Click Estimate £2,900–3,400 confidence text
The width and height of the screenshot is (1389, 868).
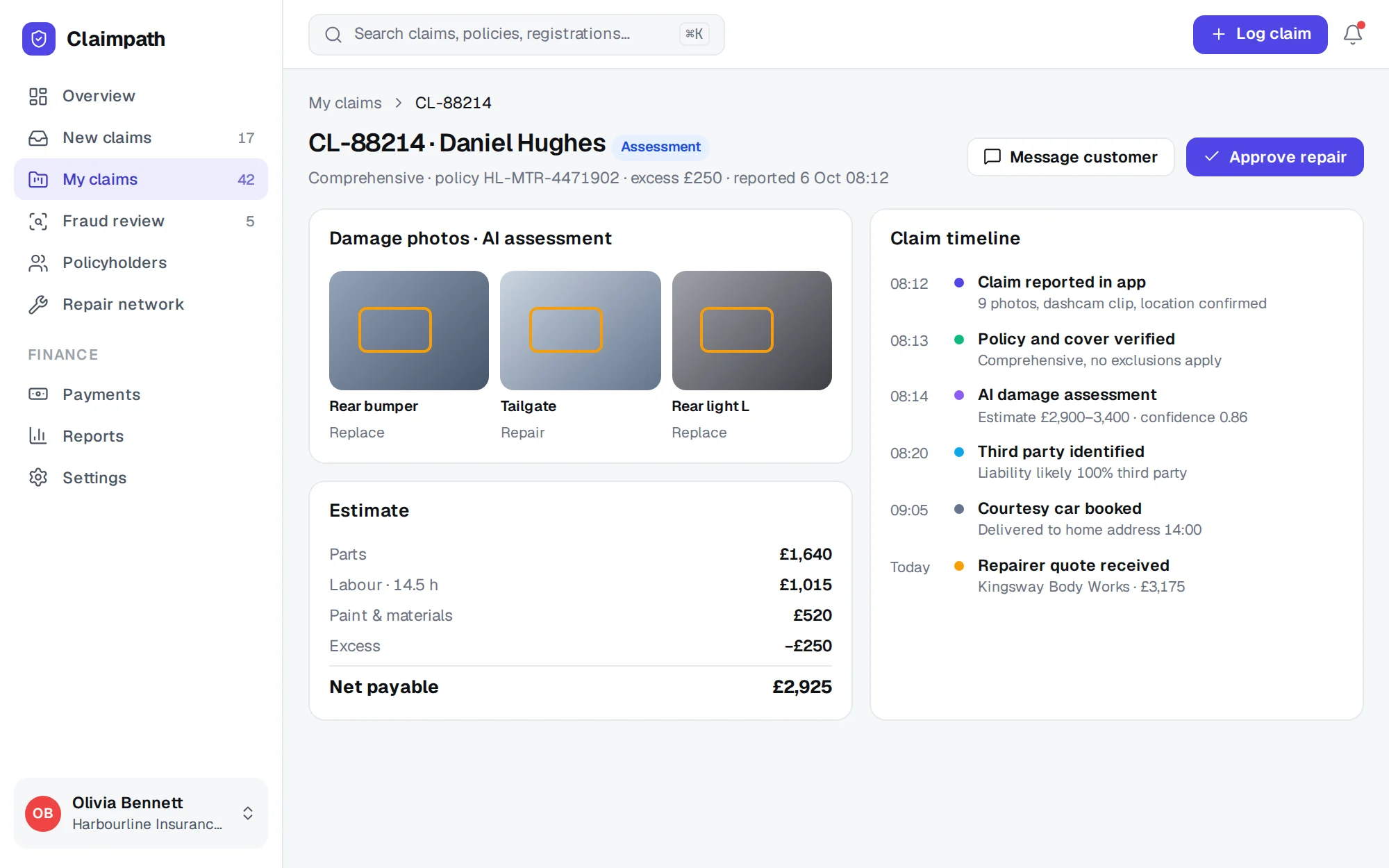tap(1113, 417)
